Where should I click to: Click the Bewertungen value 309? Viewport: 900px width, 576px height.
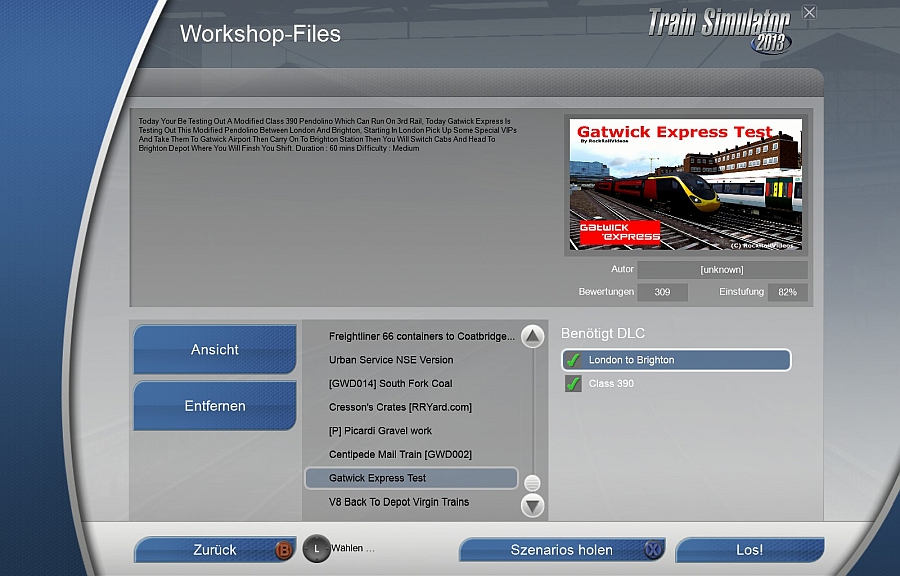tap(662, 292)
